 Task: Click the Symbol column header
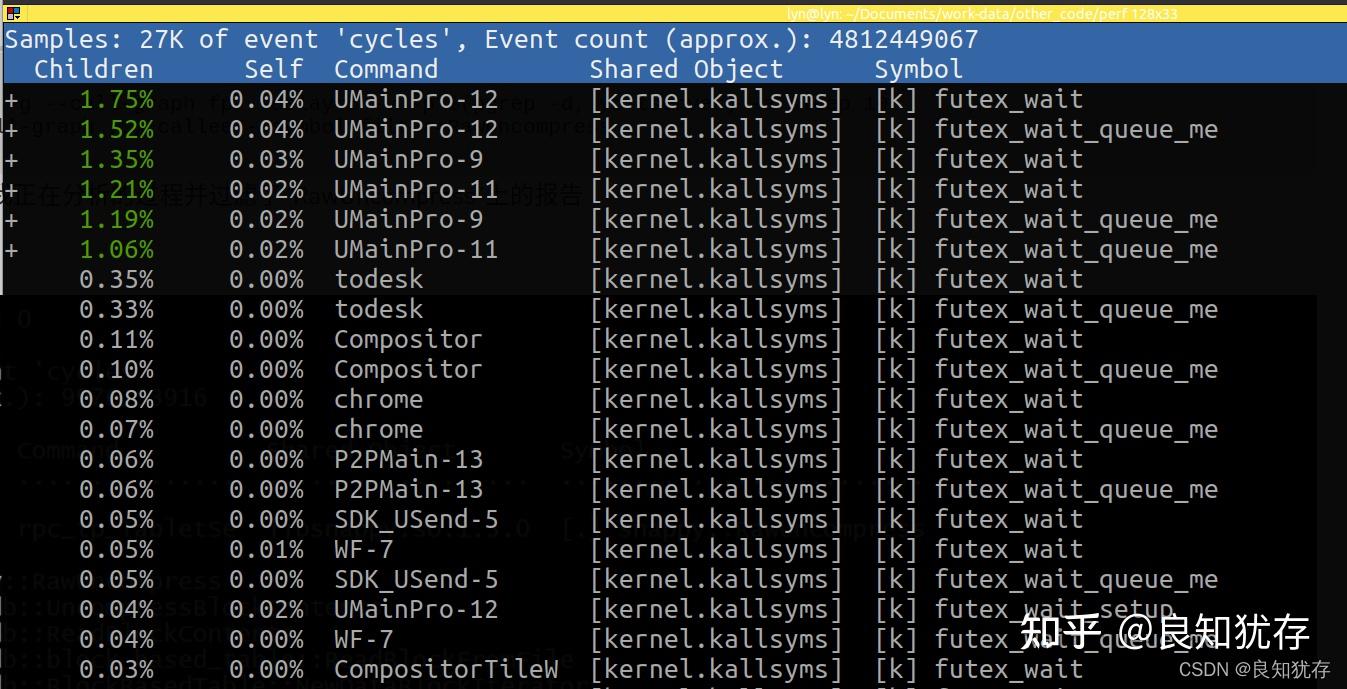(918, 69)
